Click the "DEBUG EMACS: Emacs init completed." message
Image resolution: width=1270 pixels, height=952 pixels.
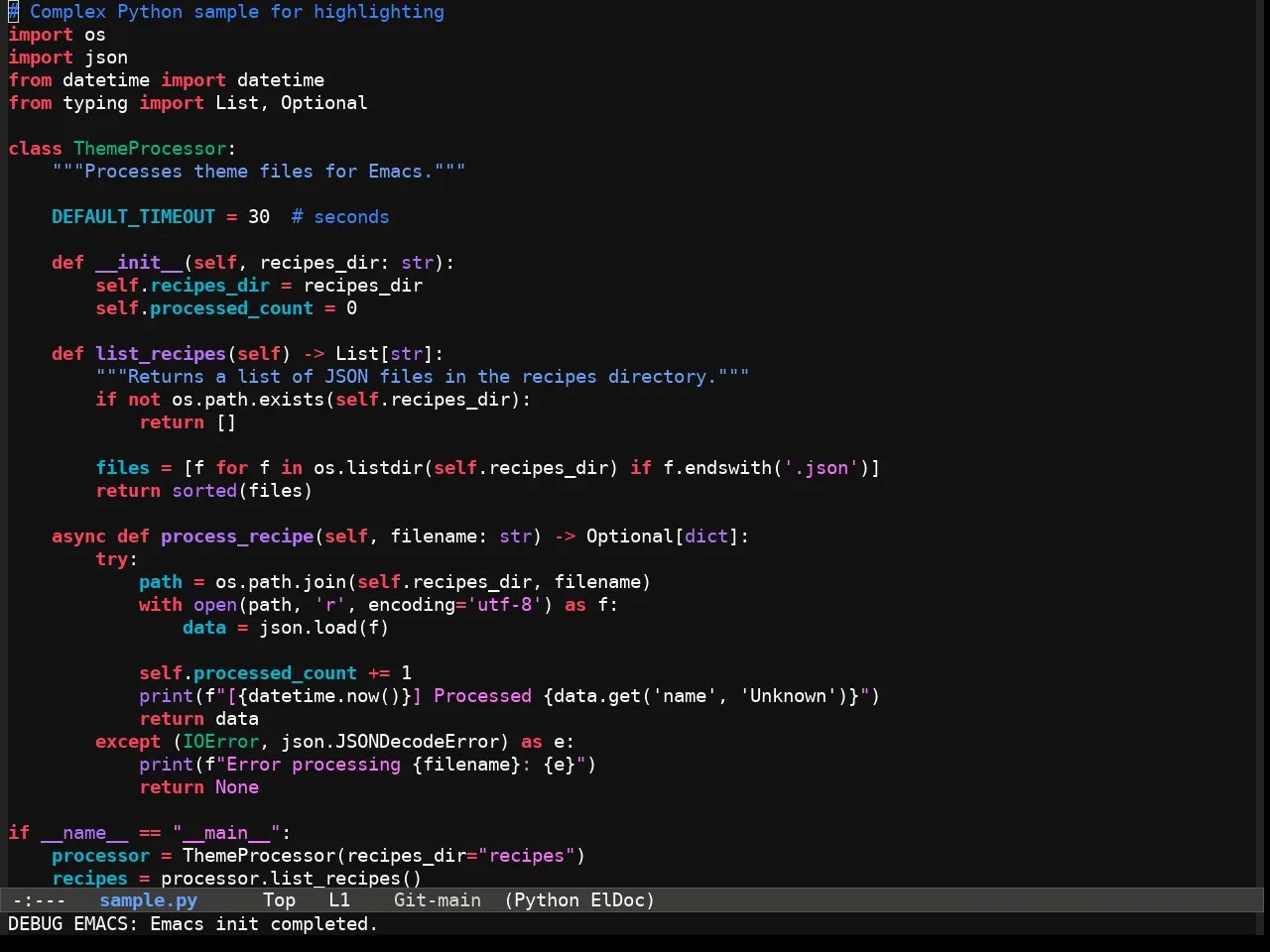(x=192, y=923)
